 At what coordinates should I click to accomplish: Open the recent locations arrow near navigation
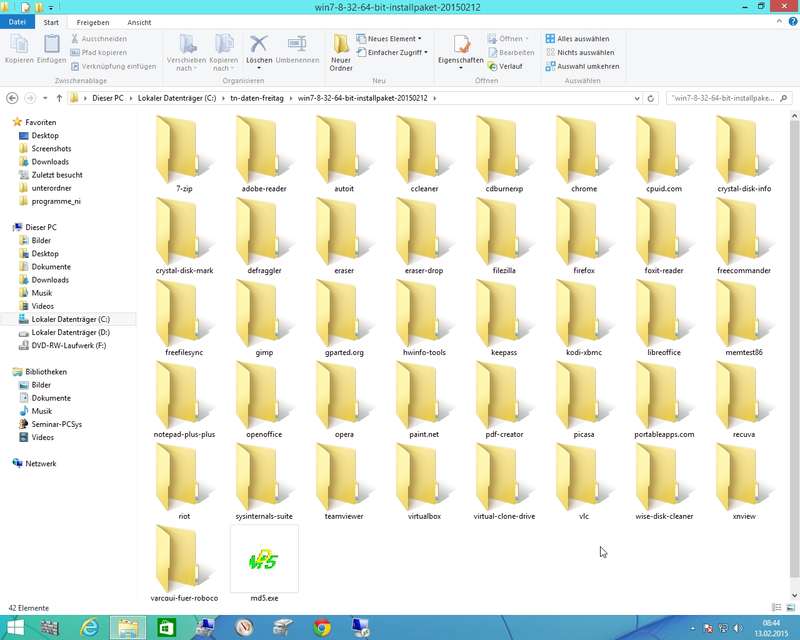coord(45,99)
